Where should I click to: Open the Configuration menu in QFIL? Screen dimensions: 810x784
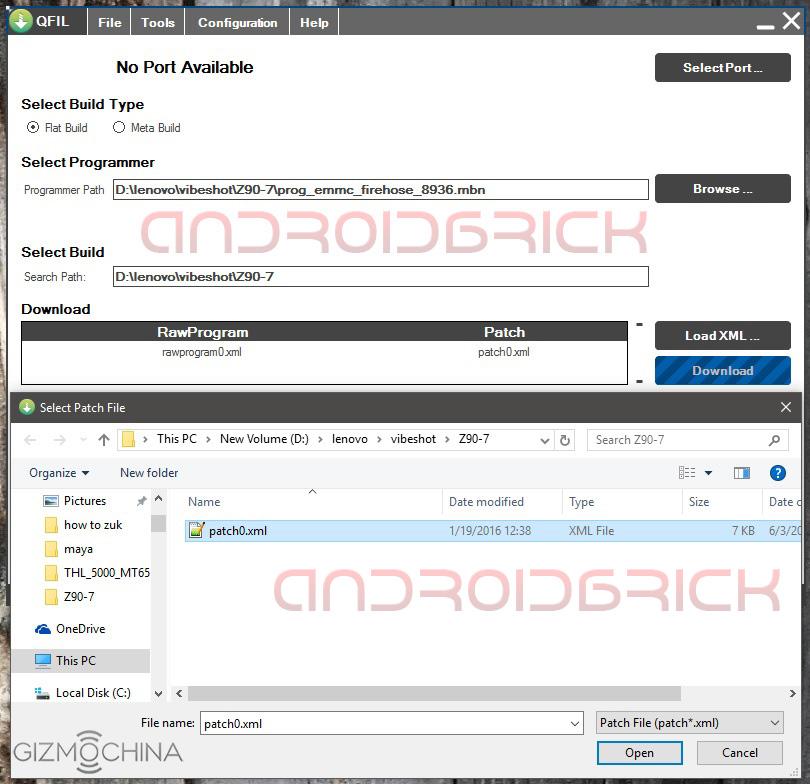pos(239,21)
